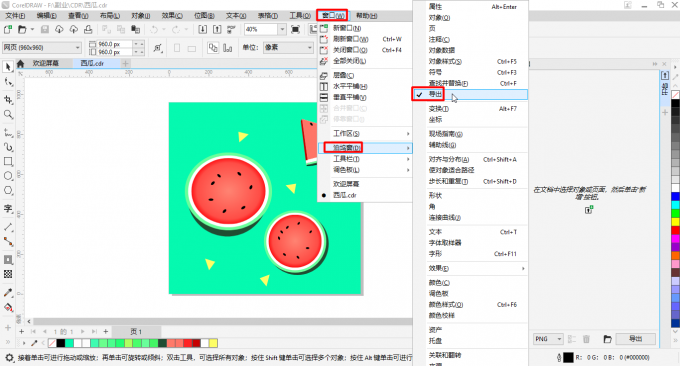This screenshot has height=366, width=680.
Task: Click the 导出 button in export docker
Action: coord(635,339)
